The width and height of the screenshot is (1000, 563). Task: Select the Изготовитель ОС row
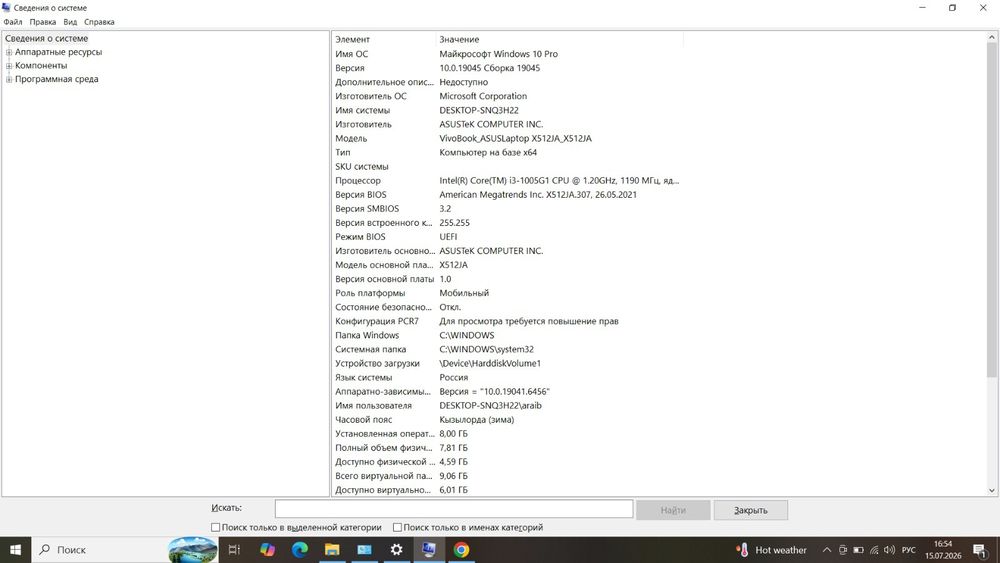point(508,96)
